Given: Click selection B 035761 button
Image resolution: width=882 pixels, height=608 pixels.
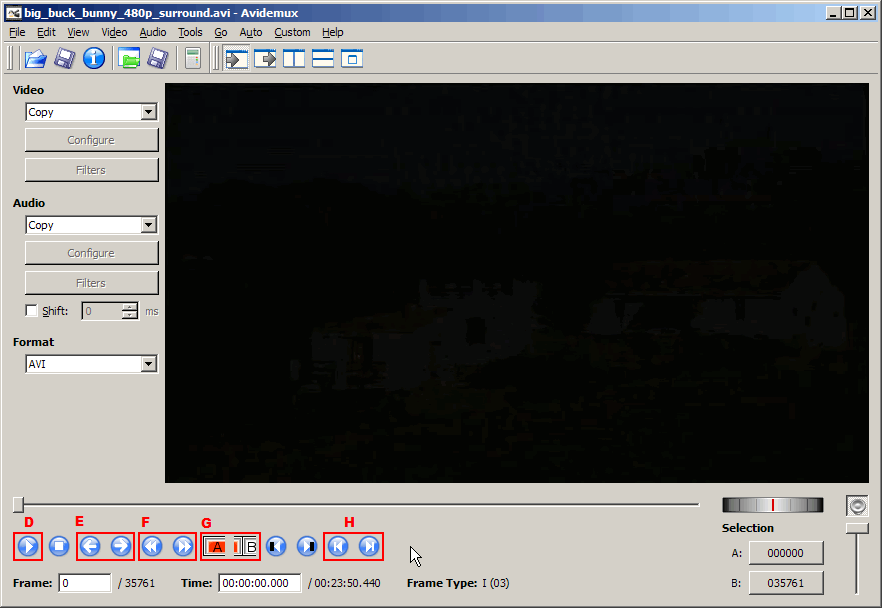Looking at the screenshot, I should point(786,583).
